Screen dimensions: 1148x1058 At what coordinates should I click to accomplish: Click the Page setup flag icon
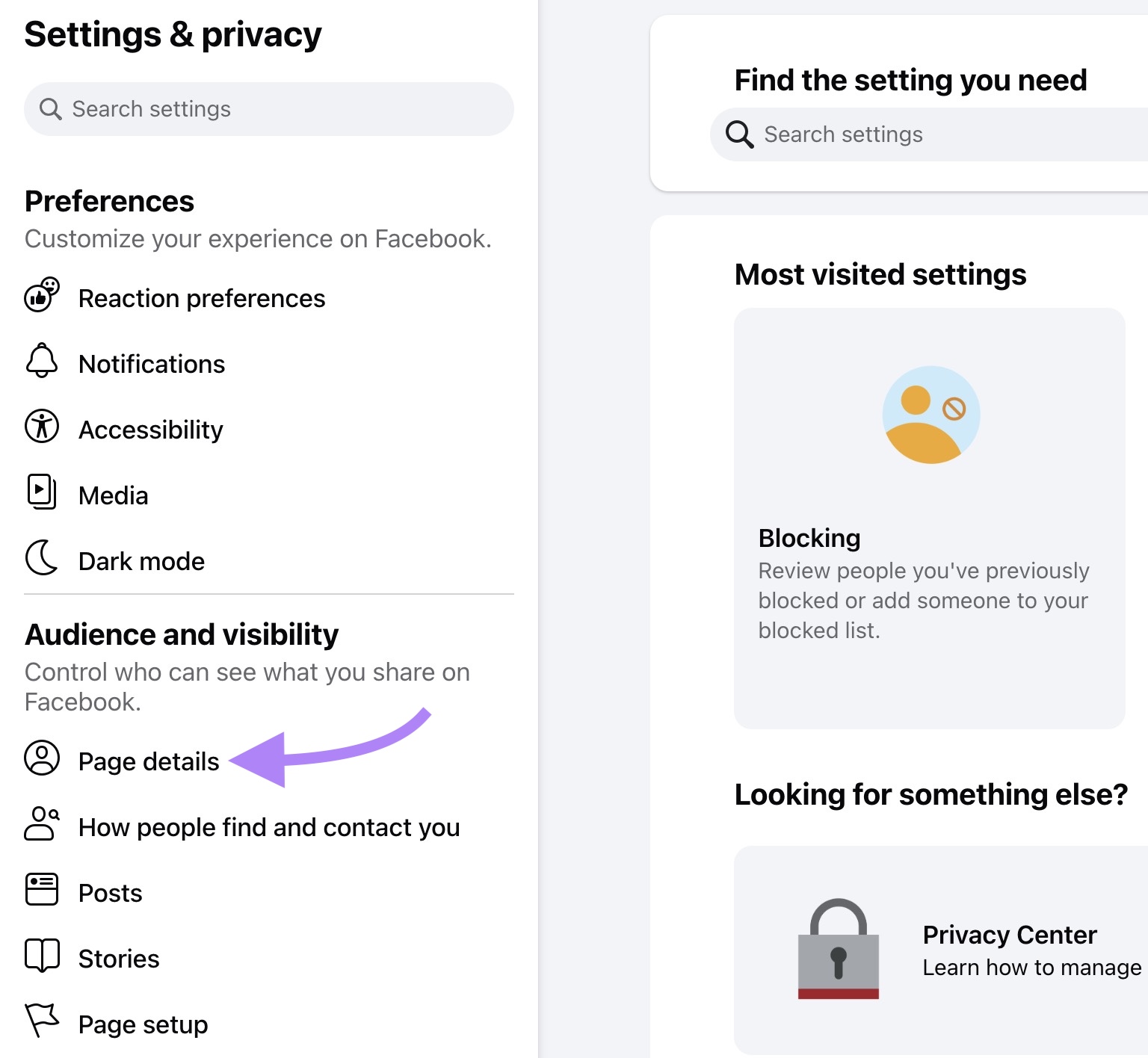click(41, 1021)
